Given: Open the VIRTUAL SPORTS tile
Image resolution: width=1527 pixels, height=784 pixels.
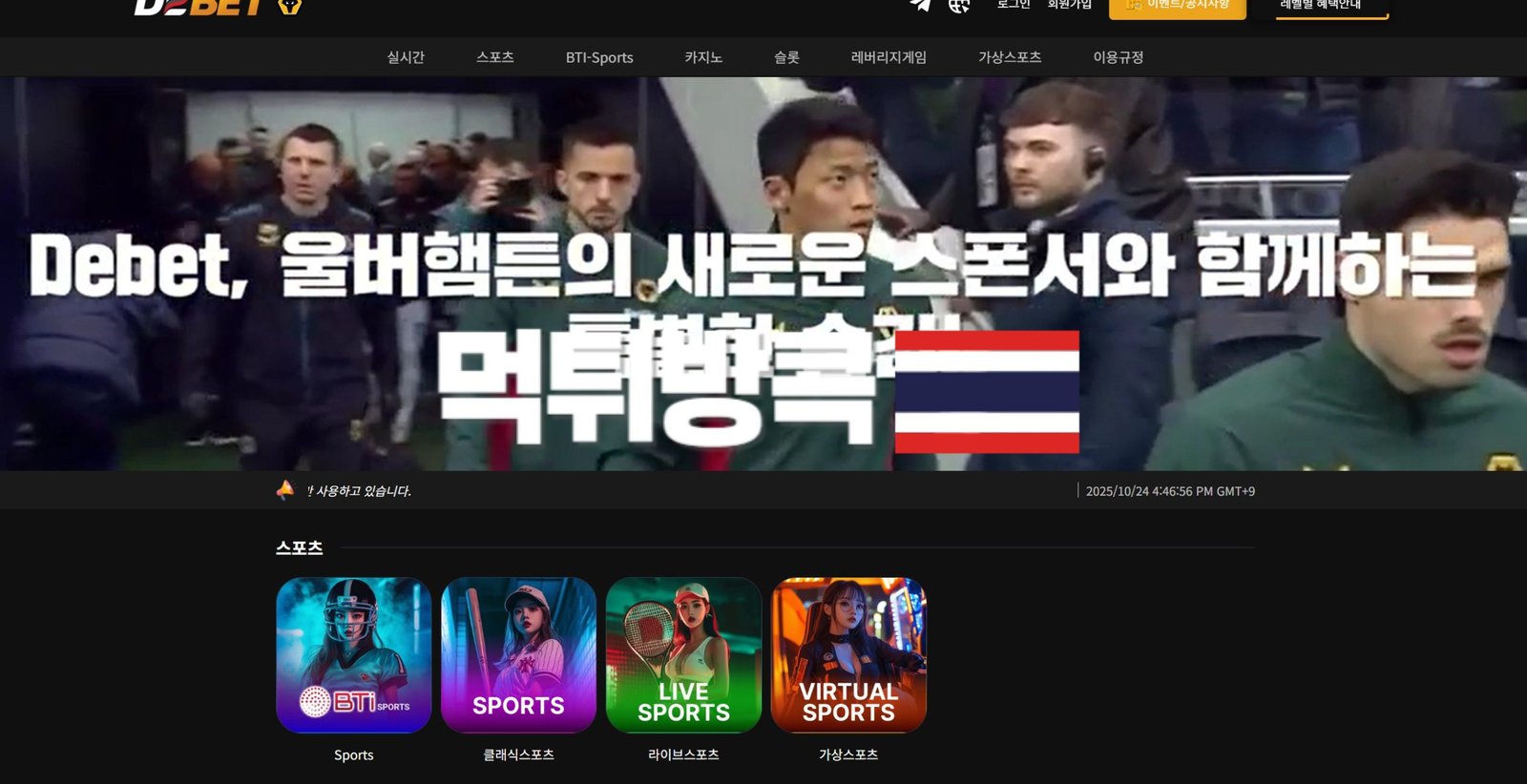Looking at the screenshot, I should coord(848,654).
